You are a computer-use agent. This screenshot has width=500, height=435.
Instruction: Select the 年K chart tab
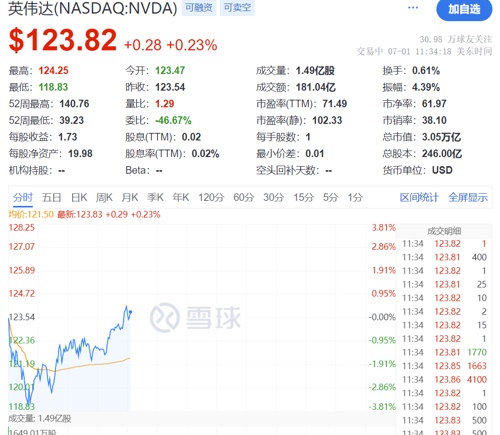point(181,197)
